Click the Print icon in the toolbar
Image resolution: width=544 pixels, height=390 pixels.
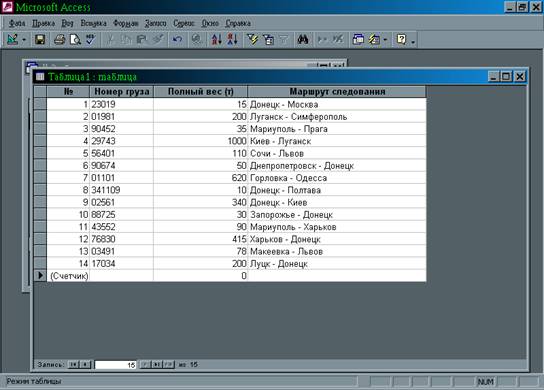coord(60,40)
